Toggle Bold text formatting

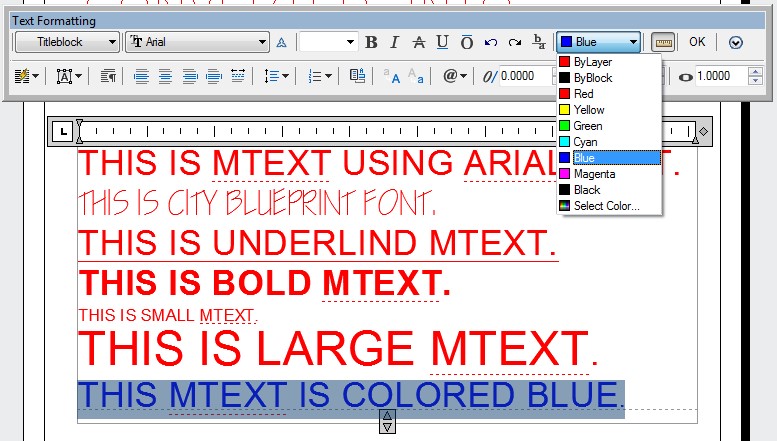point(372,42)
